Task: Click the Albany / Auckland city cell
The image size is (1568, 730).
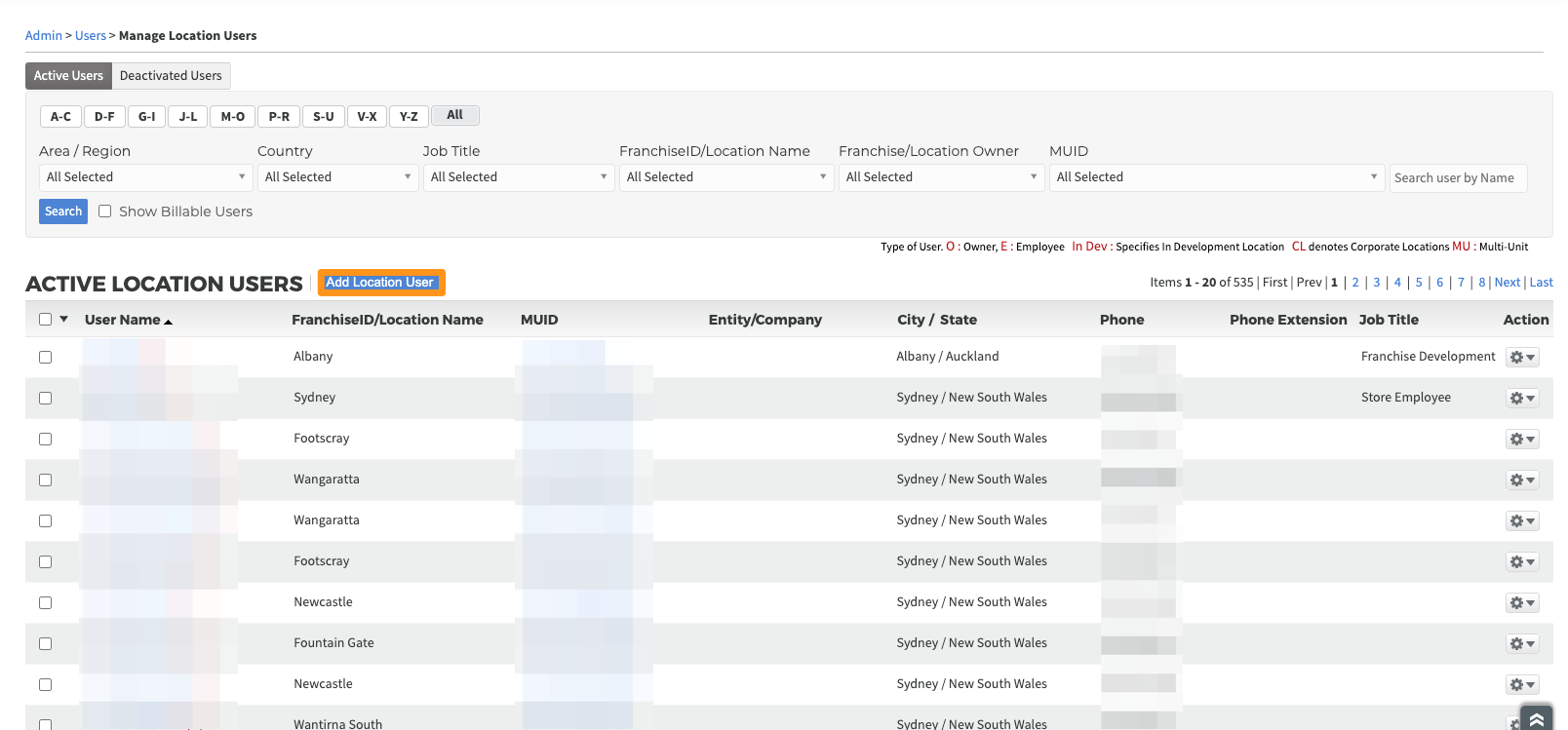Action: pyautogui.click(x=948, y=357)
